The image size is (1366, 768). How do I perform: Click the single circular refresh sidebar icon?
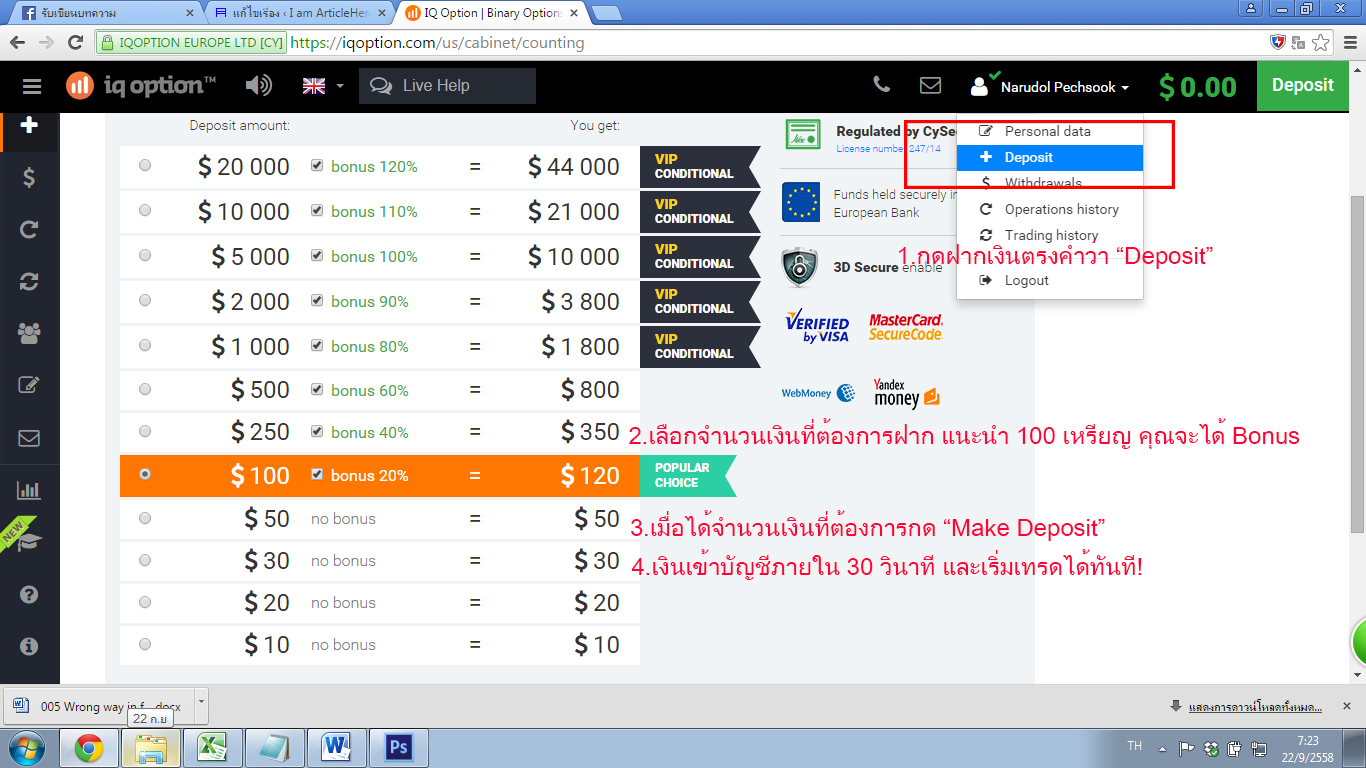pos(29,230)
